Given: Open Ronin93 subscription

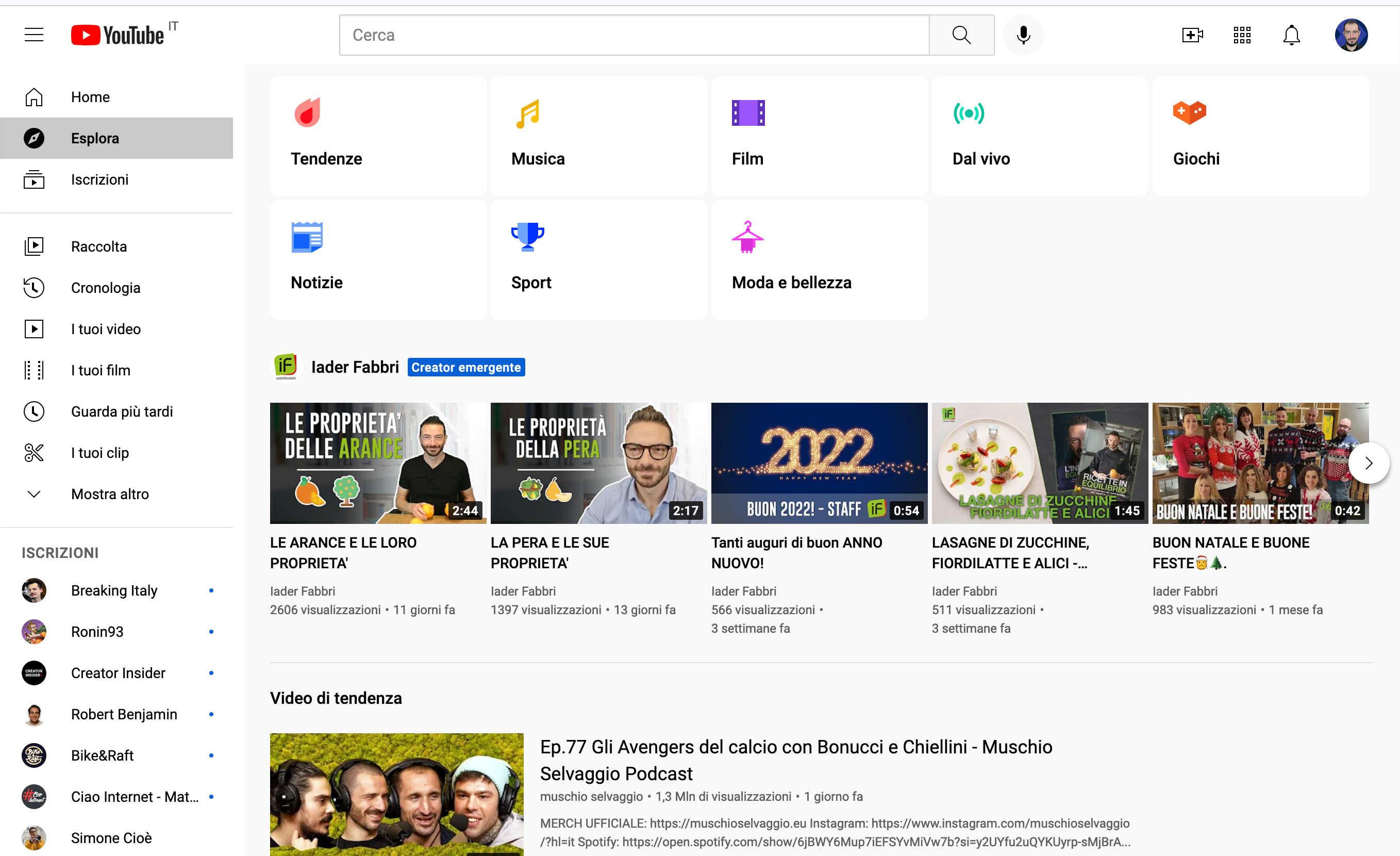Looking at the screenshot, I should (116, 632).
